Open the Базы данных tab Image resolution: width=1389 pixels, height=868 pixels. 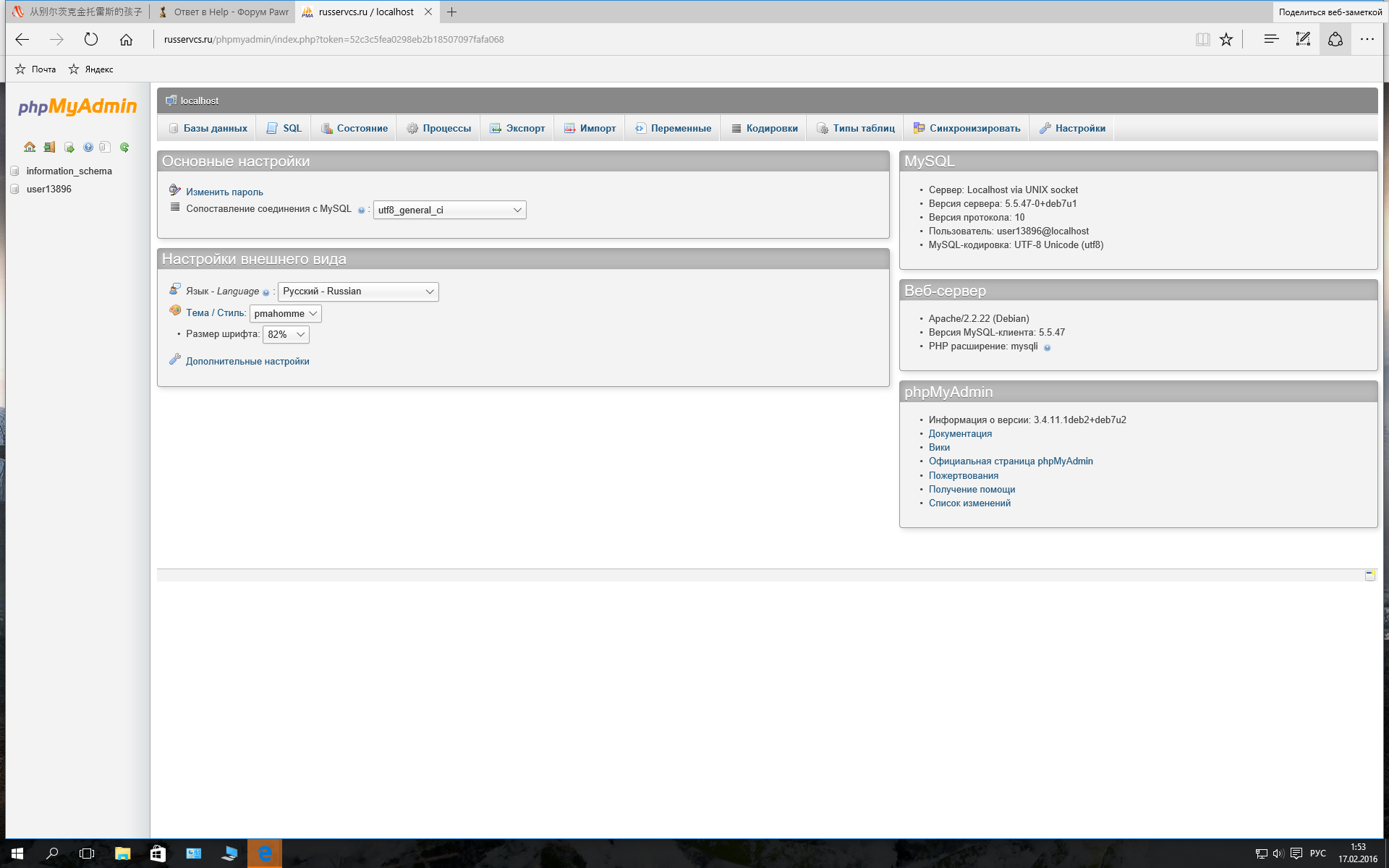coord(208,128)
